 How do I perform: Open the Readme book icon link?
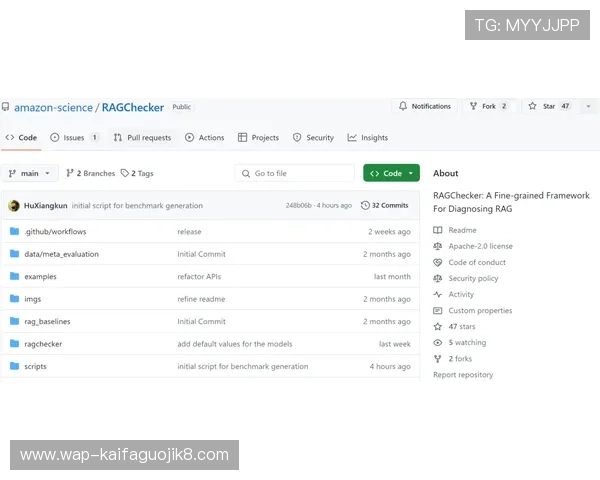[x=437, y=230]
